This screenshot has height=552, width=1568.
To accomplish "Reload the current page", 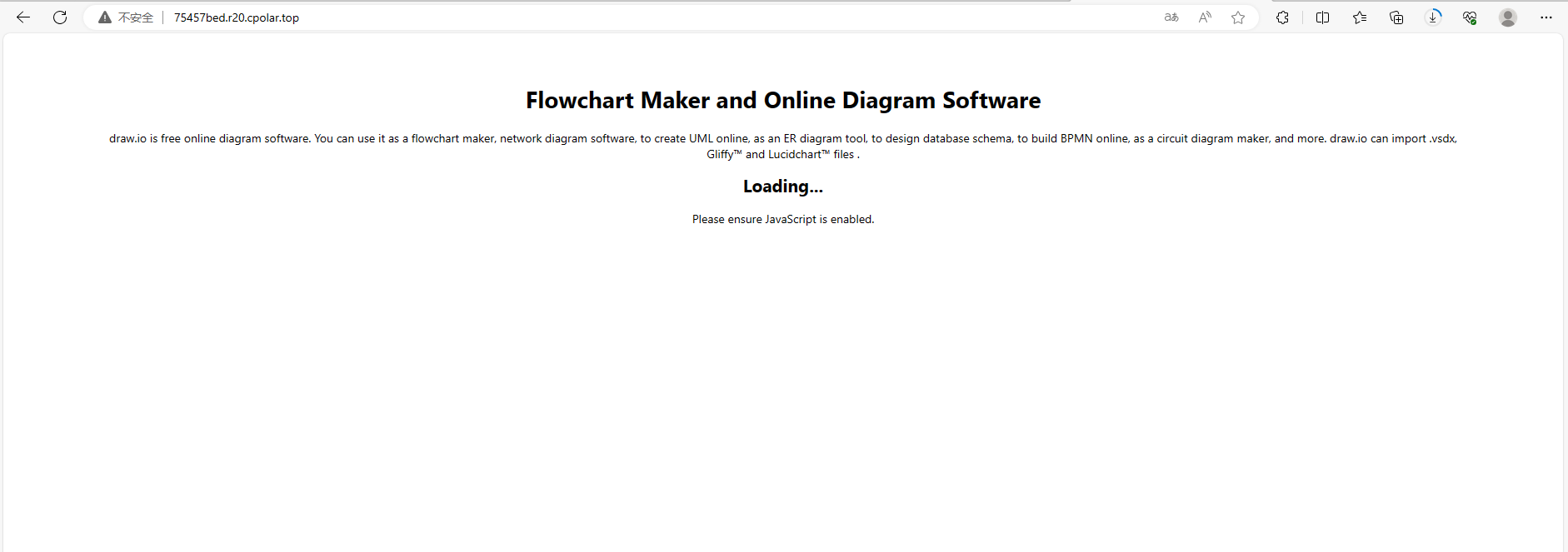I will 60,17.
